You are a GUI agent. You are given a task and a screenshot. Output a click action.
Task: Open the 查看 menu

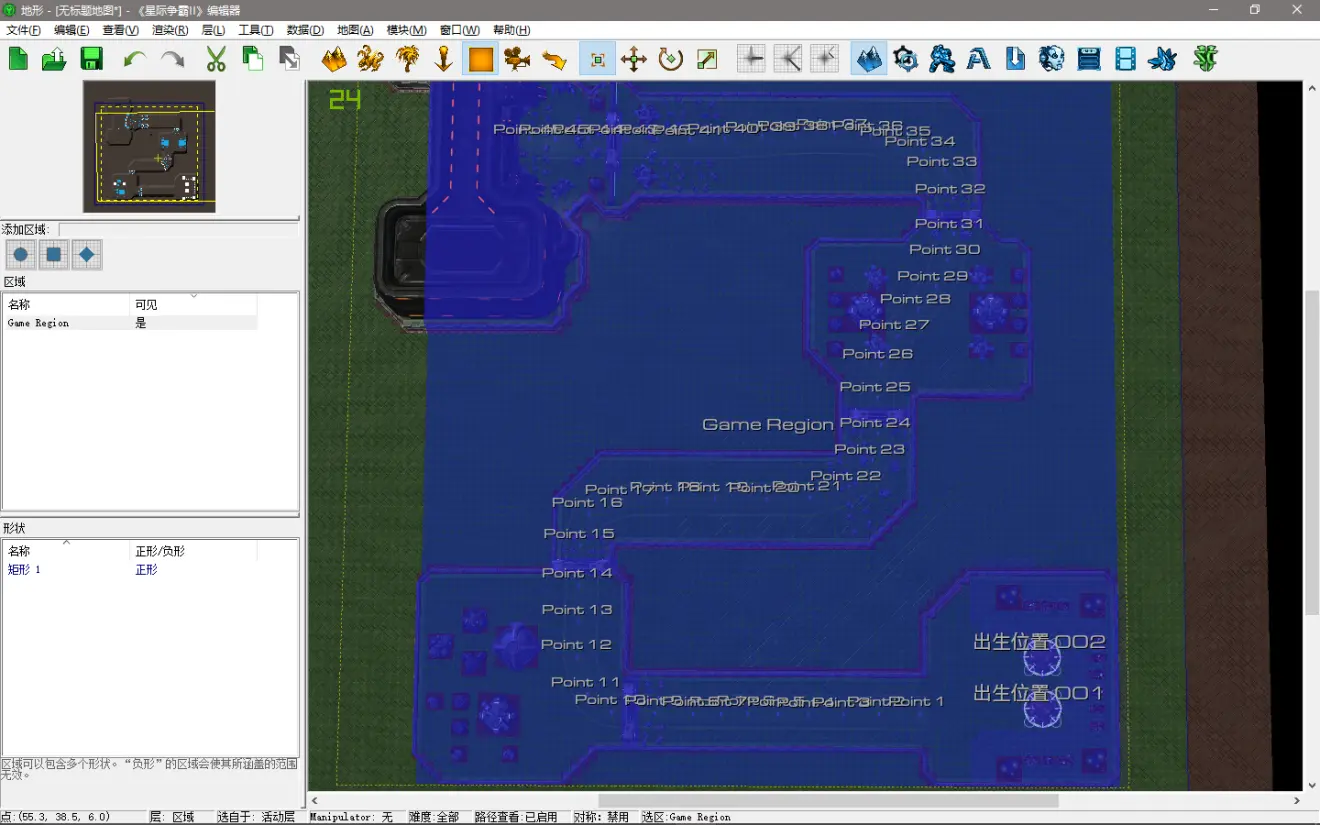click(120, 30)
